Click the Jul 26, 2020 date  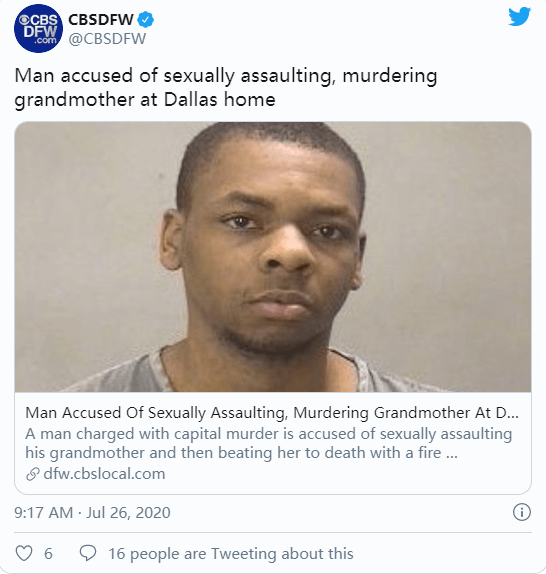pyautogui.click(x=128, y=512)
